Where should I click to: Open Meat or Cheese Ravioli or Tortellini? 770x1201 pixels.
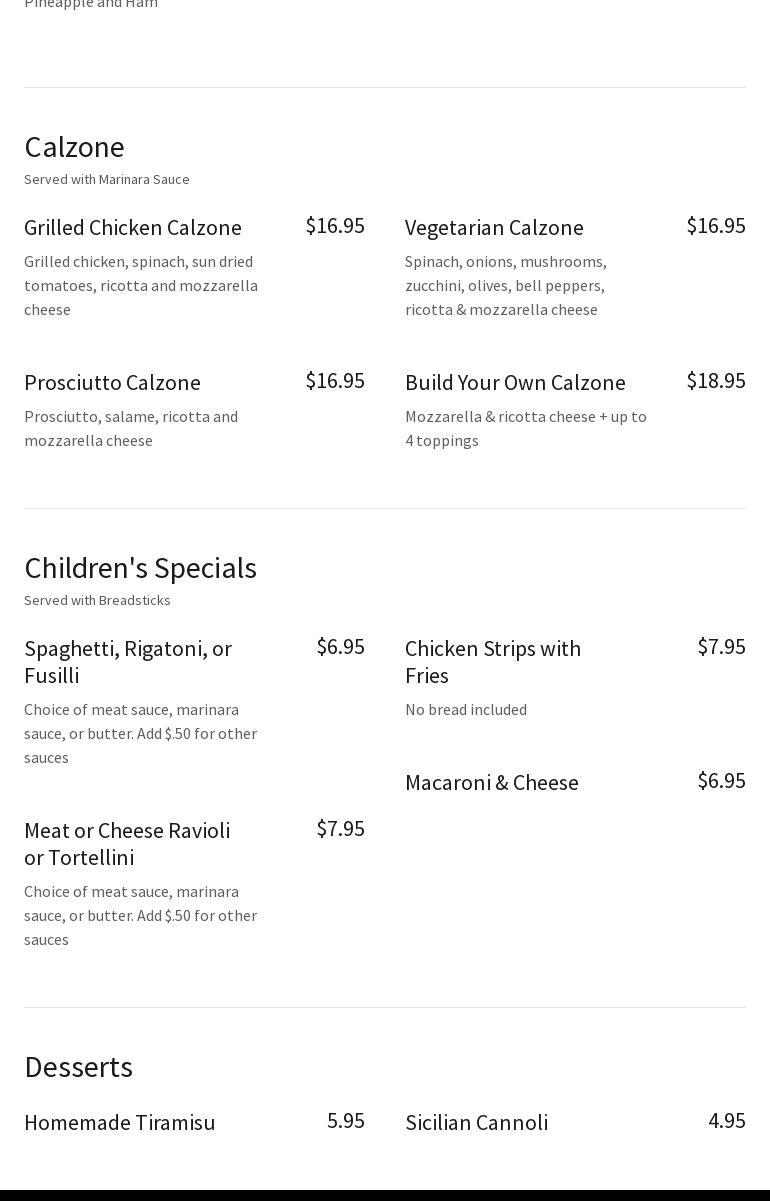[127, 844]
